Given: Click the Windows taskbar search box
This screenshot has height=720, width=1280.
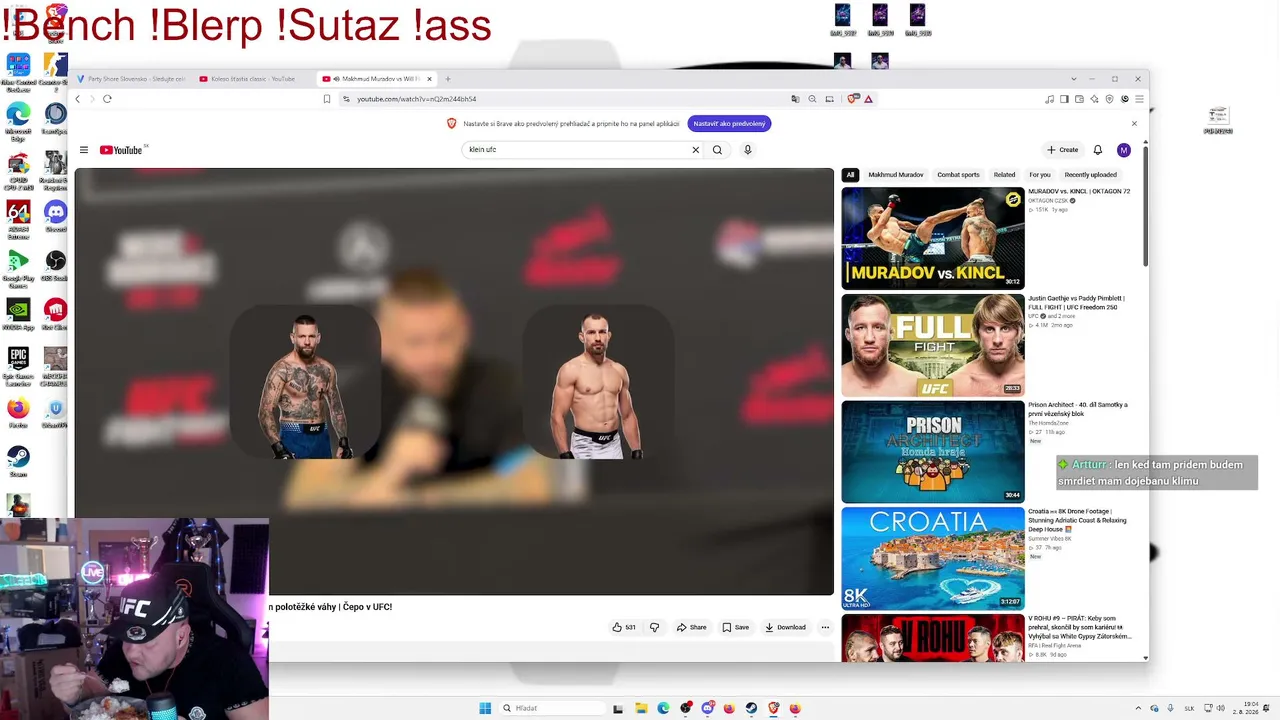Looking at the screenshot, I should tap(552, 708).
